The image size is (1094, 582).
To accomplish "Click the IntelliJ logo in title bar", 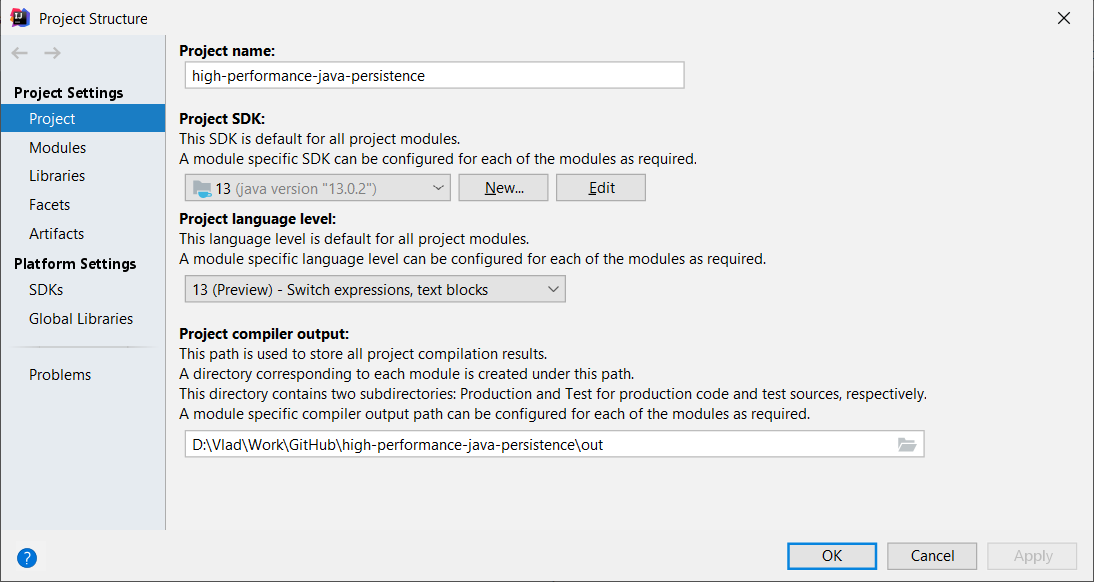I will (x=19, y=18).
